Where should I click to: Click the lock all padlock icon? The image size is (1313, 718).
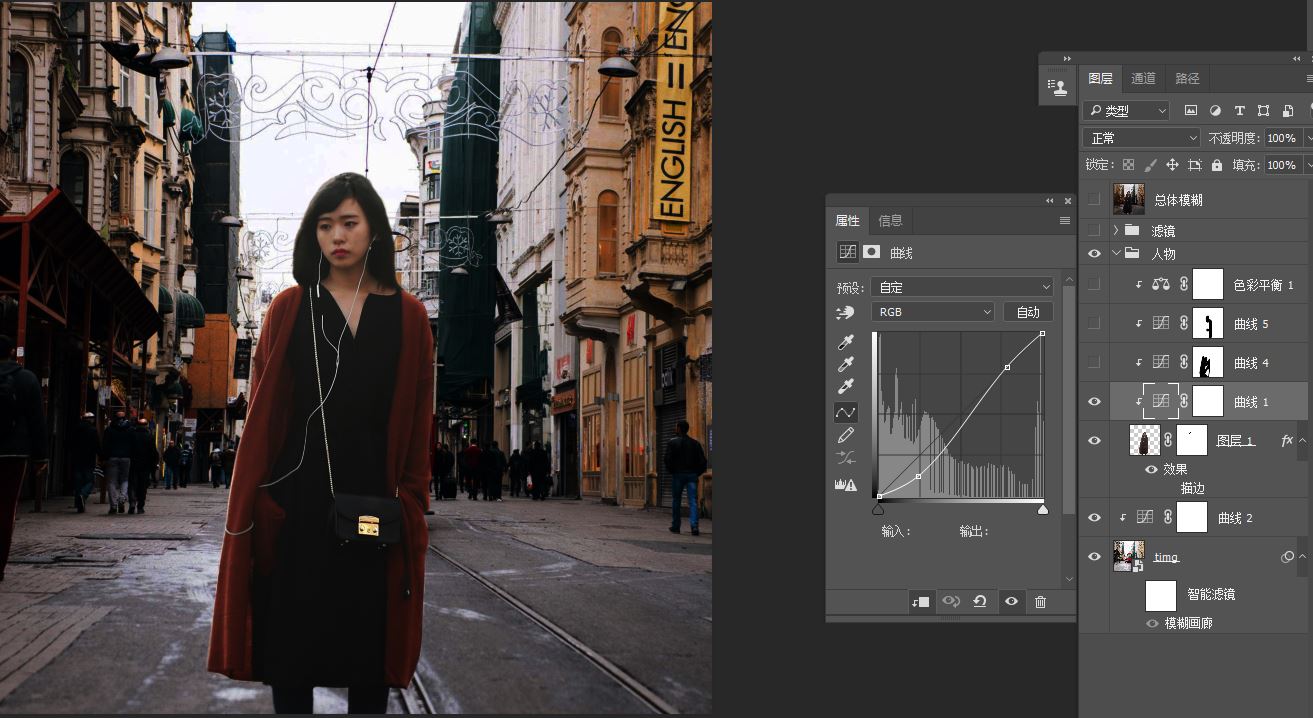(1216, 165)
